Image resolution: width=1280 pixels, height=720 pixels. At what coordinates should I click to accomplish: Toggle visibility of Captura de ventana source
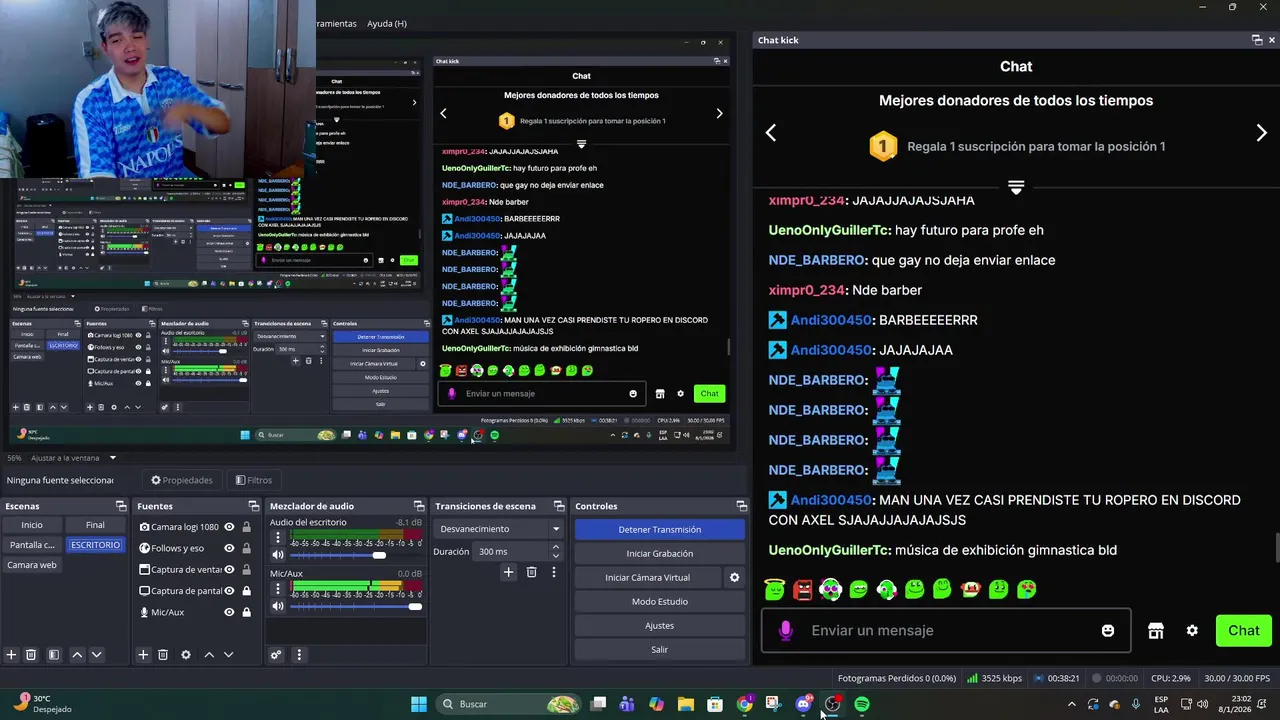tap(229, 570)
